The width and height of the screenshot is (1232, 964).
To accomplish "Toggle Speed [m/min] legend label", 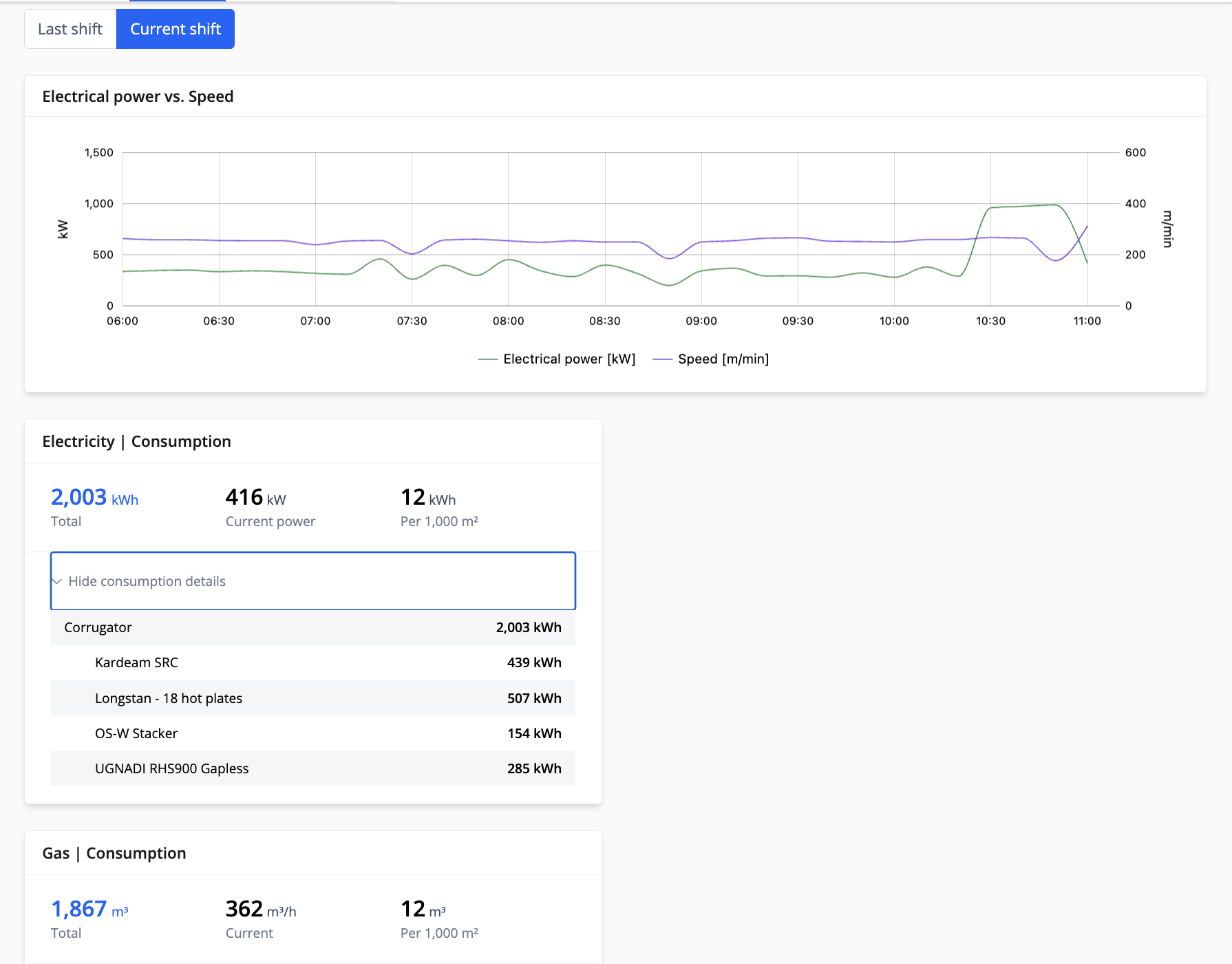I will point(723,359).
